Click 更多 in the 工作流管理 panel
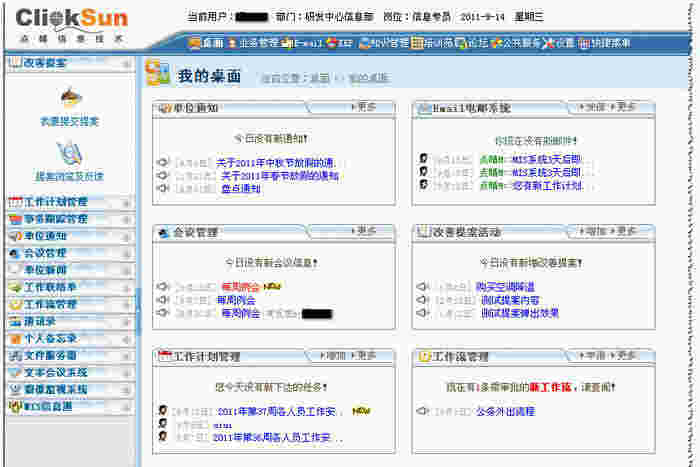 coord(624,355)
